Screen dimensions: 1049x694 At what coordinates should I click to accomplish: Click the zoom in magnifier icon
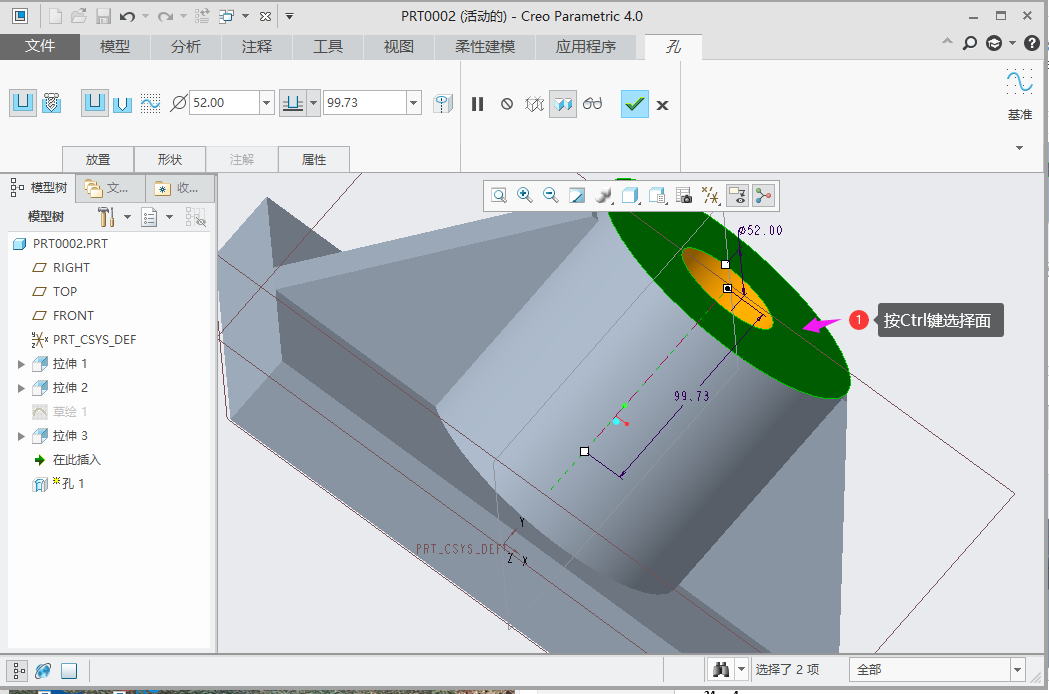click(524, 196)
